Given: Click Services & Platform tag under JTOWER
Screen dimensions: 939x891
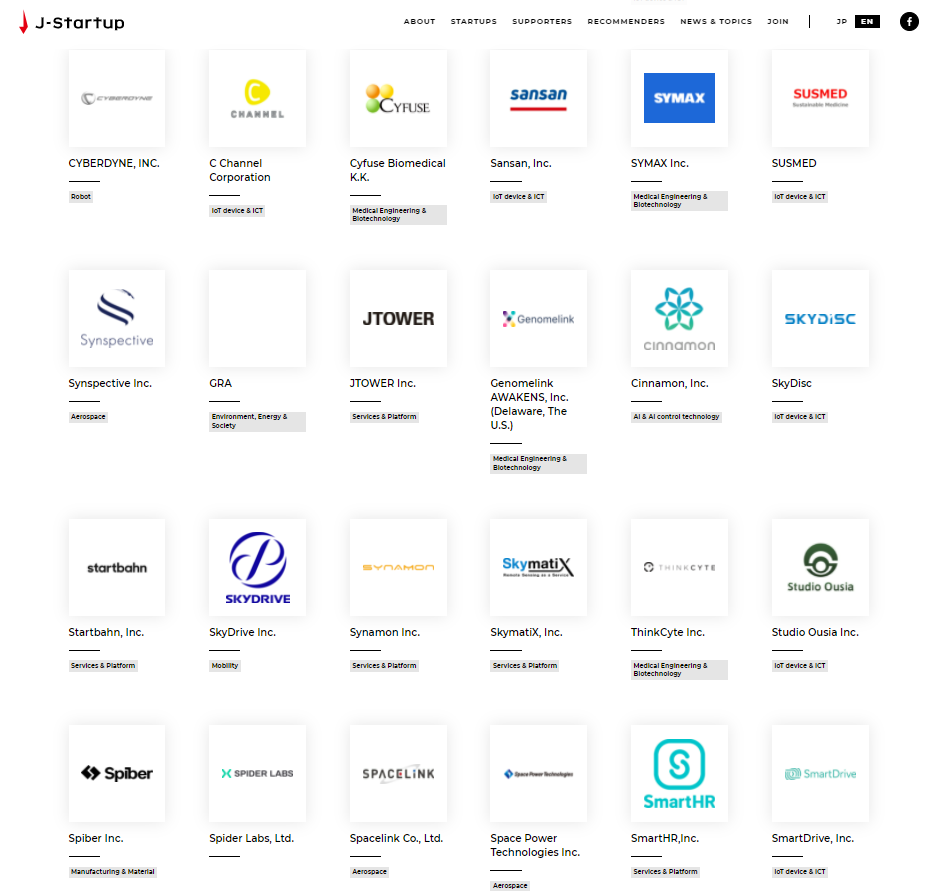Looking at the screenshot, I should pyautogui.click(x=384, y=417).
